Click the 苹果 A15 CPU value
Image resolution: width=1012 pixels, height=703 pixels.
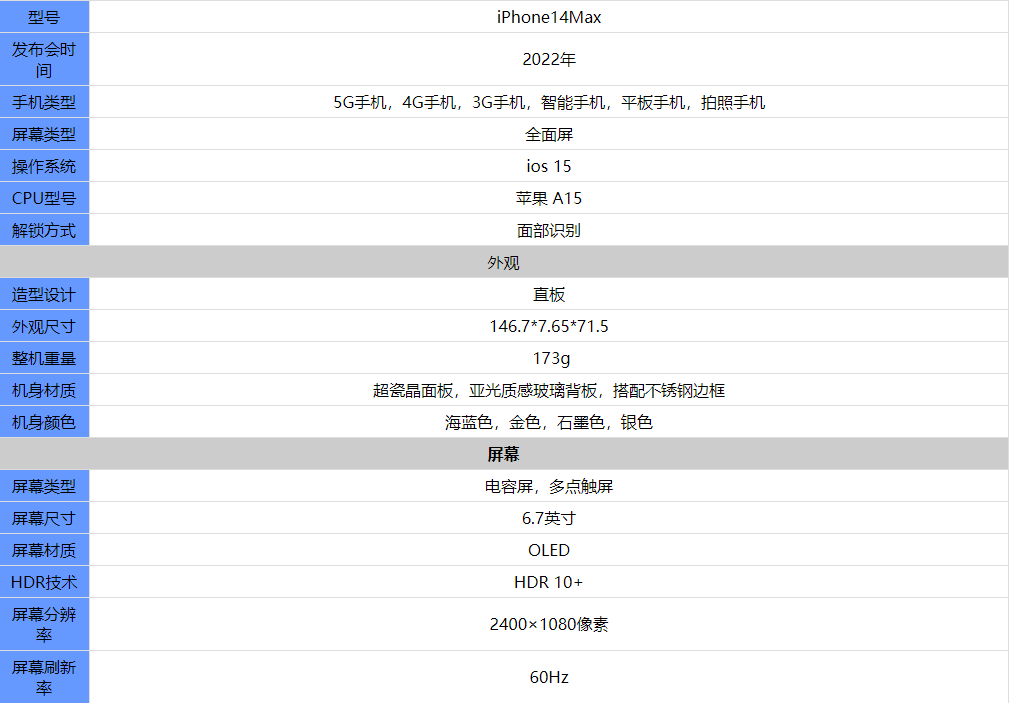(549, 198)
